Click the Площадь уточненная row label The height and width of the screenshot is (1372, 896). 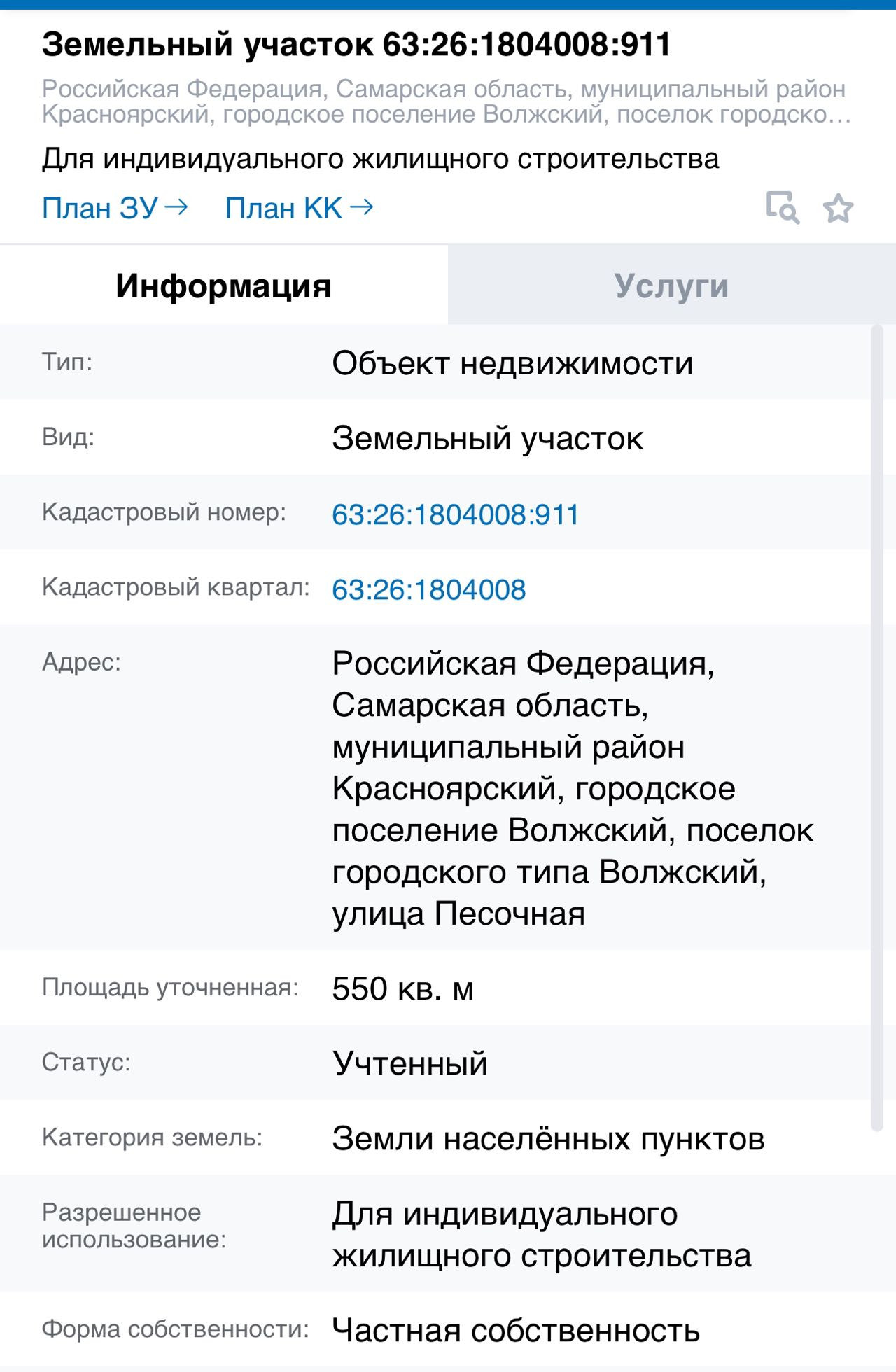pyautogui.click(x=170, y=987)
